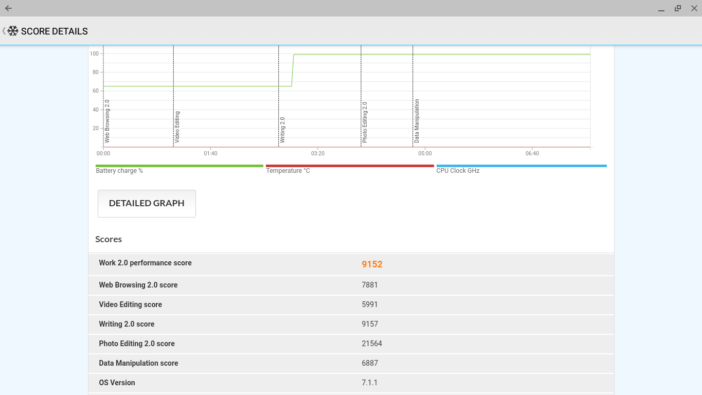Select the Writing 2.0 graph marker
The width and height of the screenshot is (702, 395).
point(282,130)
